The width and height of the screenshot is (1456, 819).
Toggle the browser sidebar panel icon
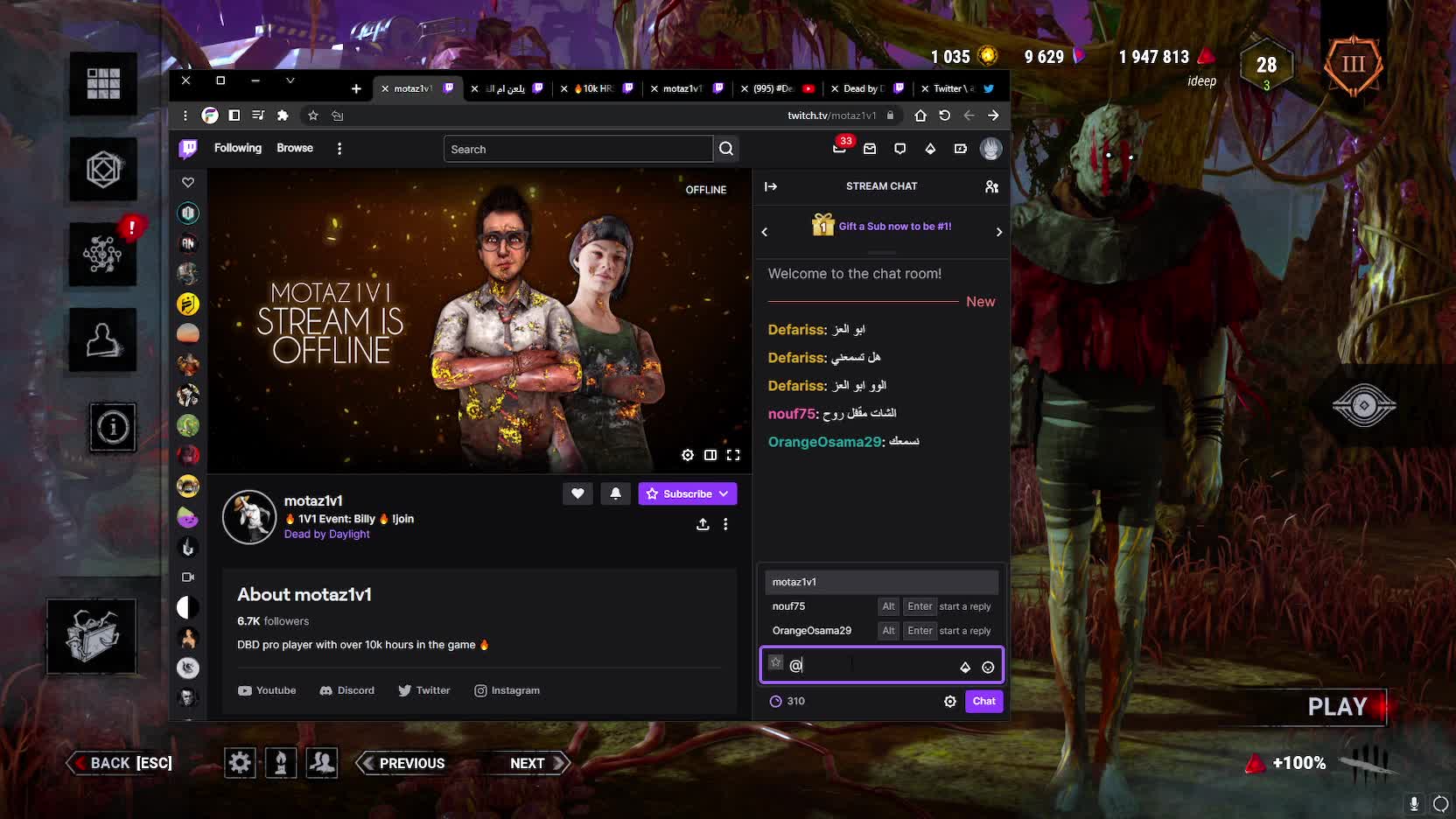234,115
